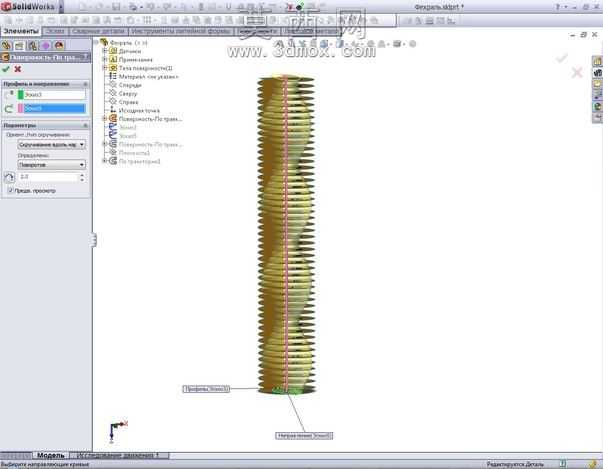Click the Print icon in top toolbar
603x469 pixels.
(133, 7)
